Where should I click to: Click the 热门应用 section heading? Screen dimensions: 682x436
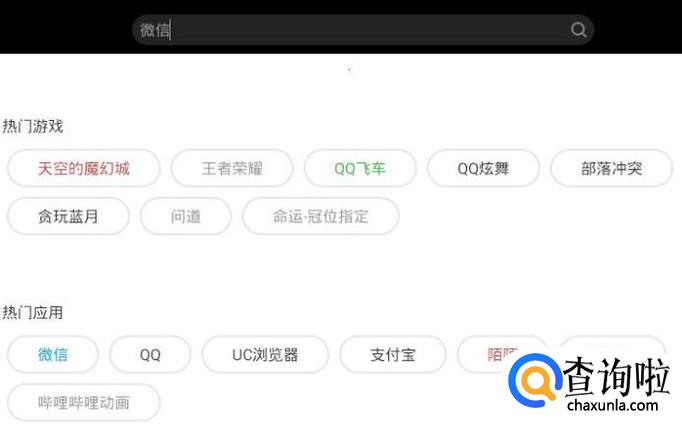point(33,312)
